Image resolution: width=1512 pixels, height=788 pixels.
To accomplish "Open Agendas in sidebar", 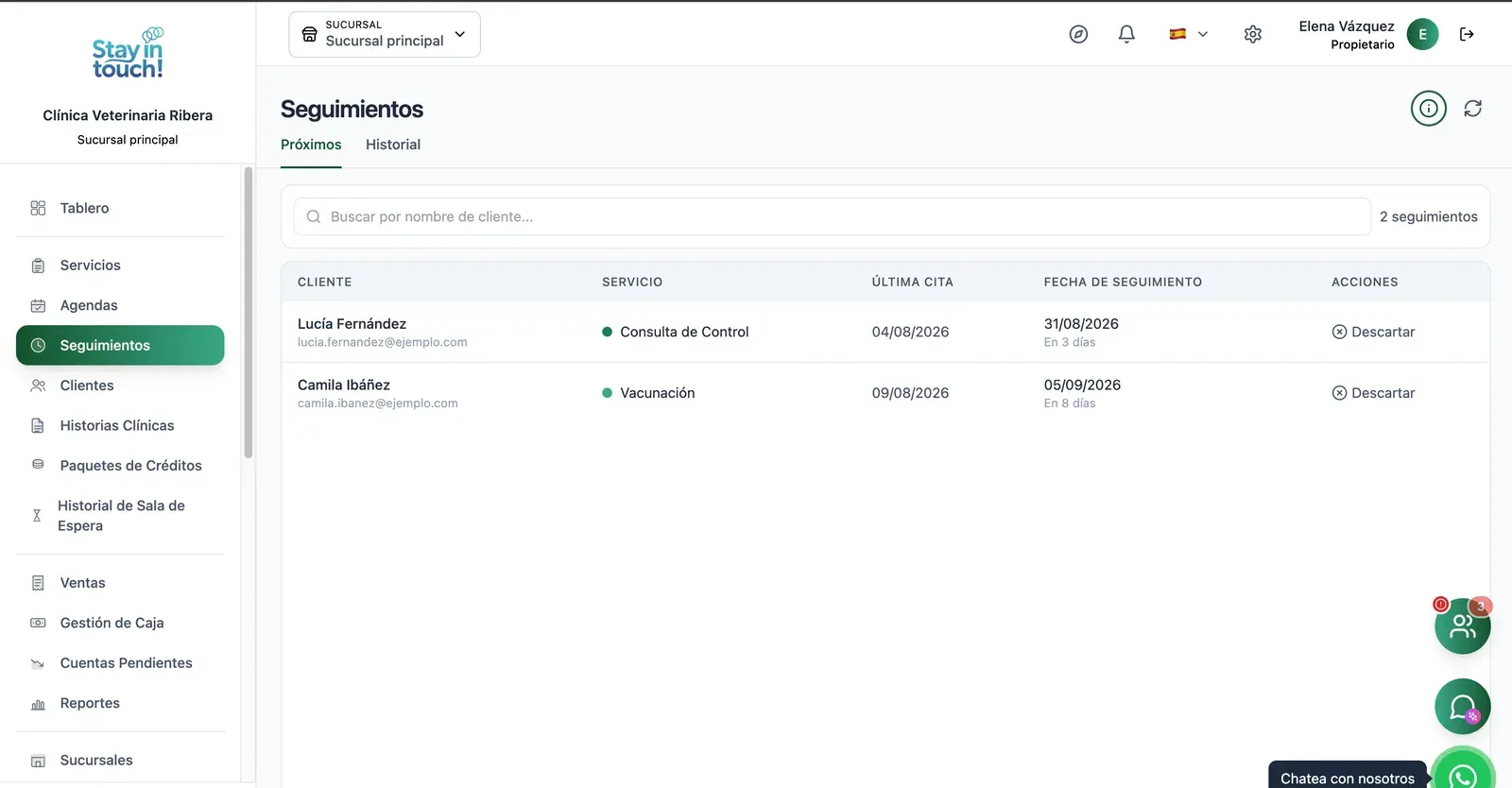I will (x=120, y=305).
